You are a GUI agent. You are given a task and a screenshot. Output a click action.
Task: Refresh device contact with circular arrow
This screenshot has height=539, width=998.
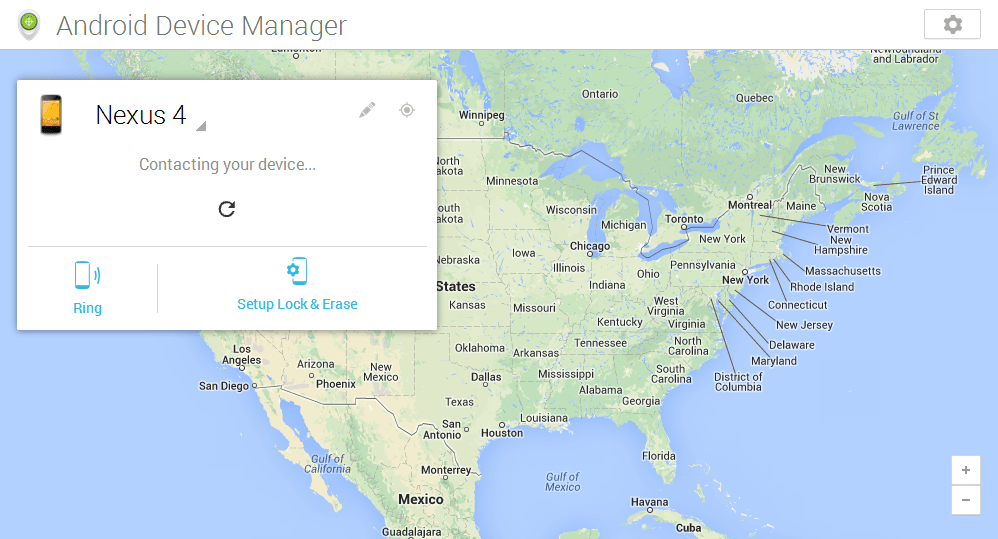pos(227,209)
